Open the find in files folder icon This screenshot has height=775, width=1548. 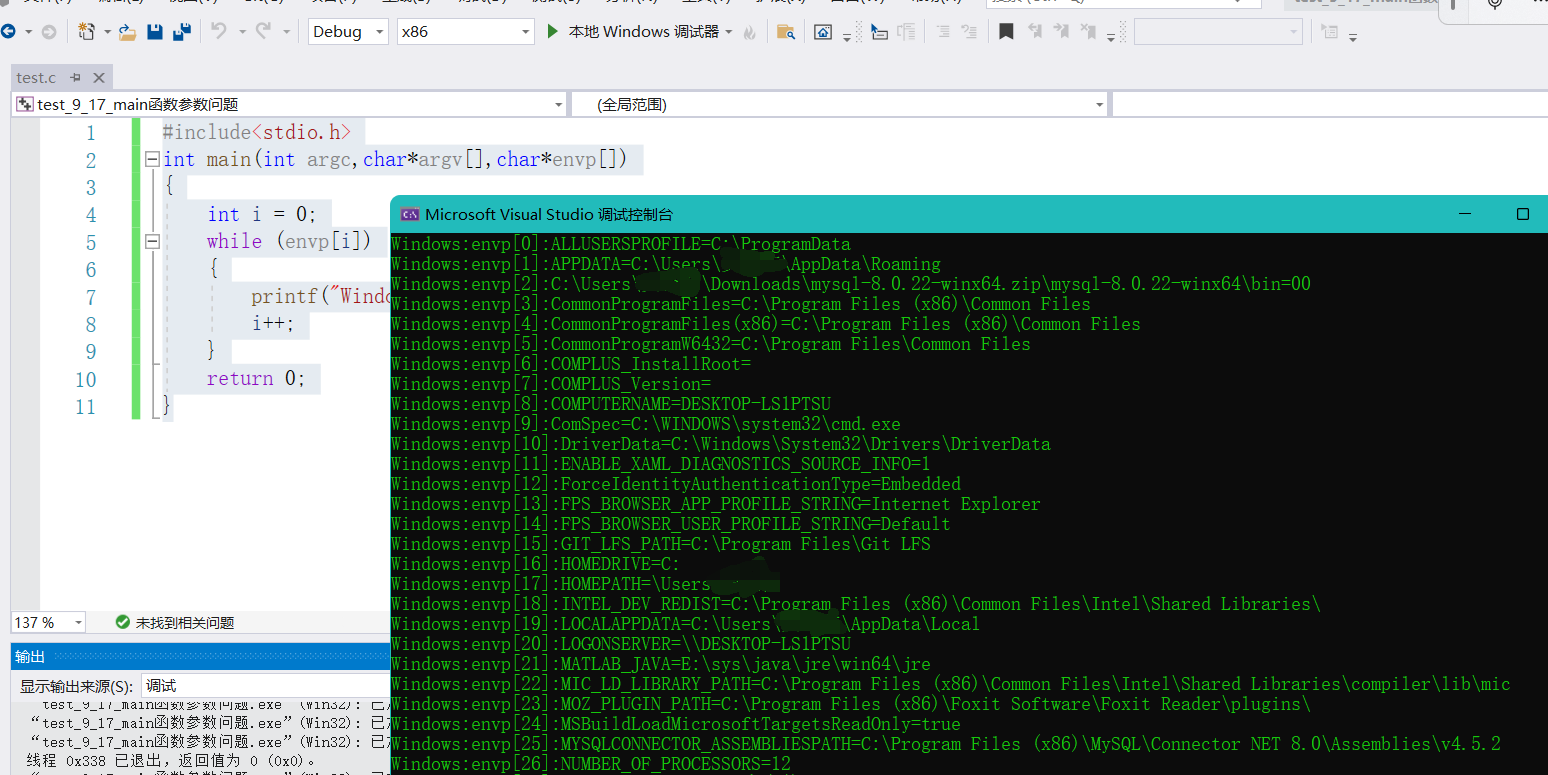[786, 32]
